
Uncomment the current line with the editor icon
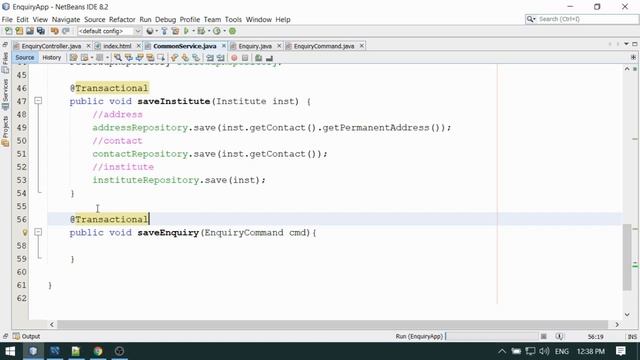(x=269, y=58)
